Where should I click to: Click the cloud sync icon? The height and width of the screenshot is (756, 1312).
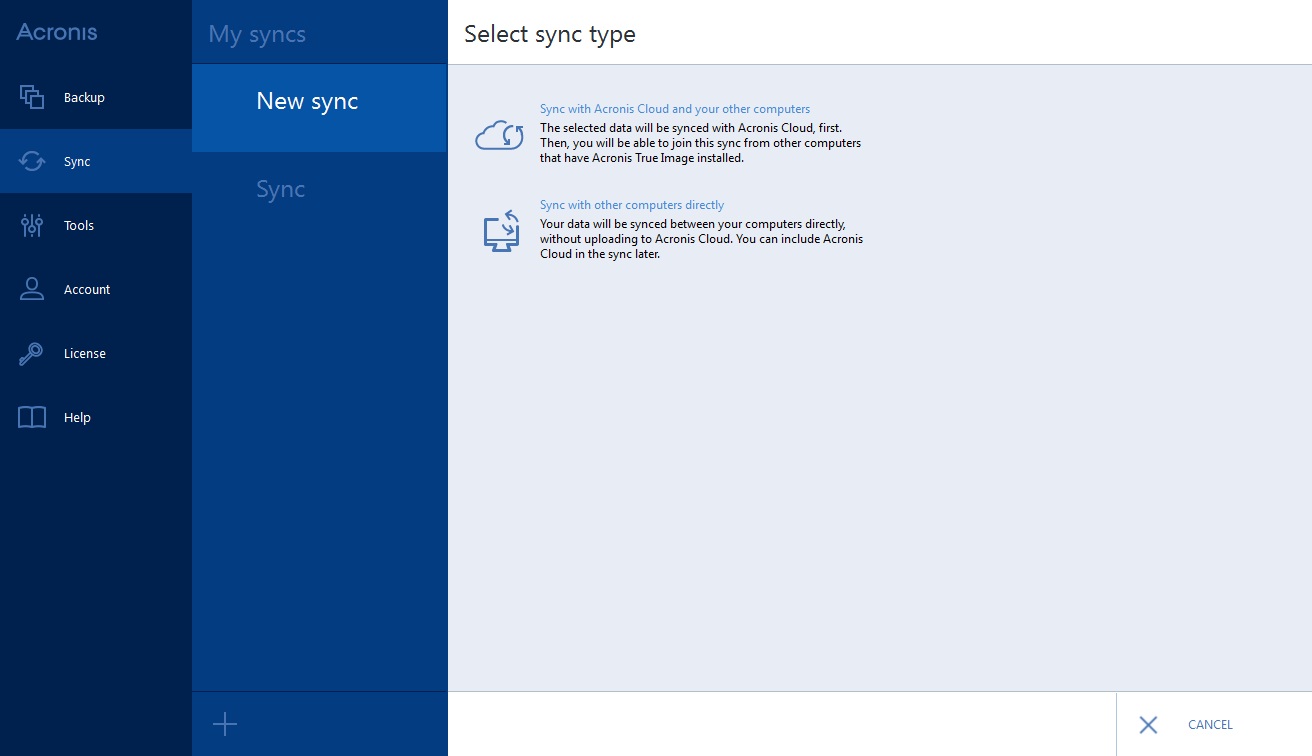click(499, 135)
